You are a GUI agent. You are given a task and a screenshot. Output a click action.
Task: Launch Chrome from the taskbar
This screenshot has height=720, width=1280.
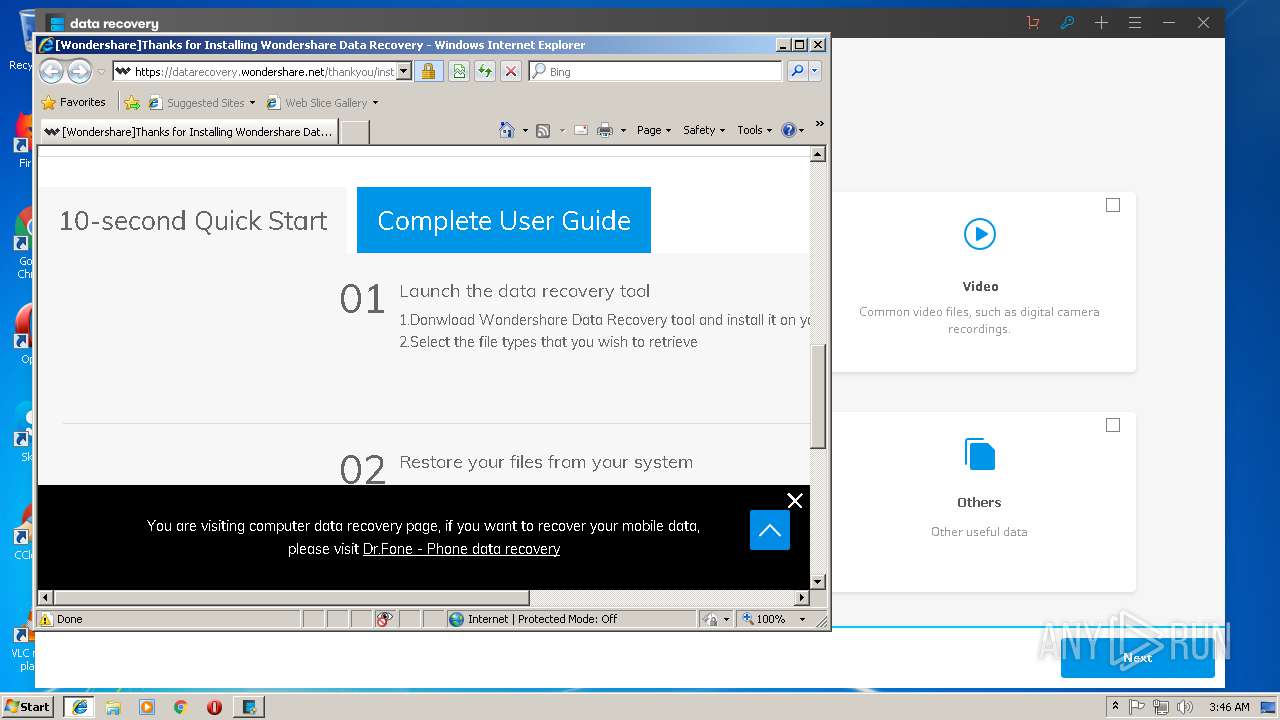pyautogui.click(x=181, y=706)
